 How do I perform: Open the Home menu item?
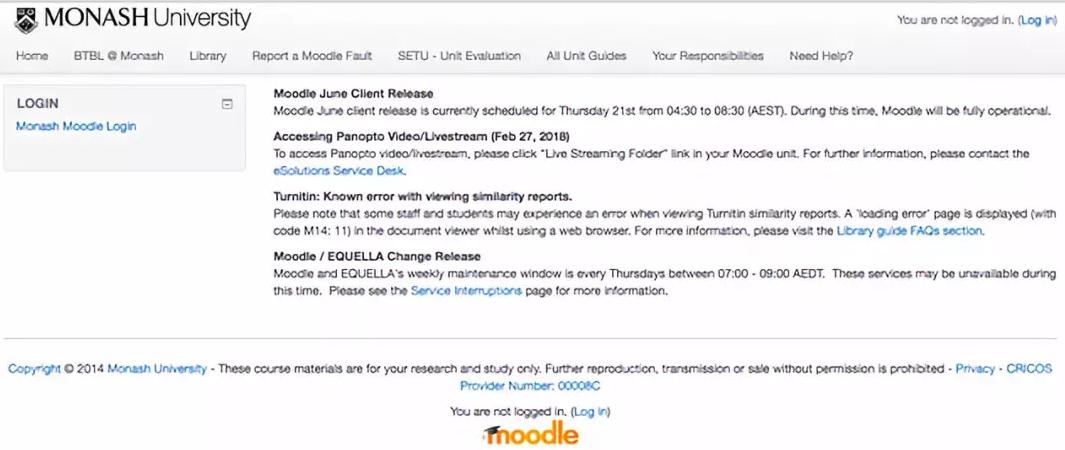[32, 56]
